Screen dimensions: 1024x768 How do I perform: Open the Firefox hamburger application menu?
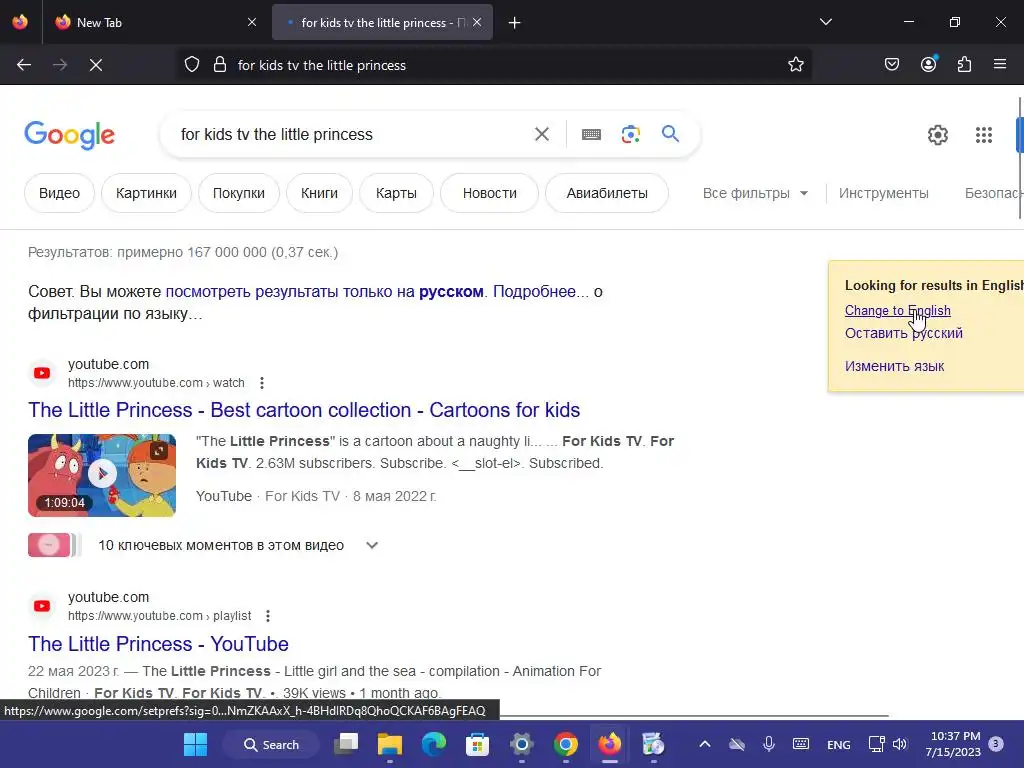[x=999, y=64]
